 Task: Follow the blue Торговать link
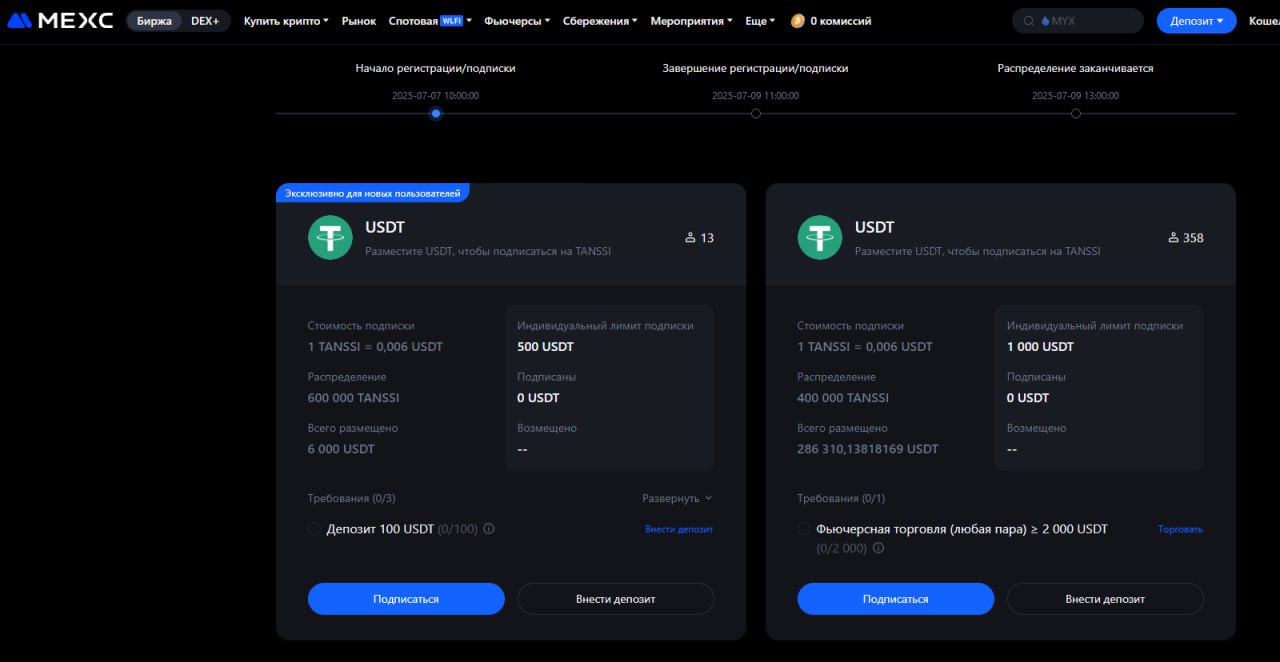point(1180,529)
